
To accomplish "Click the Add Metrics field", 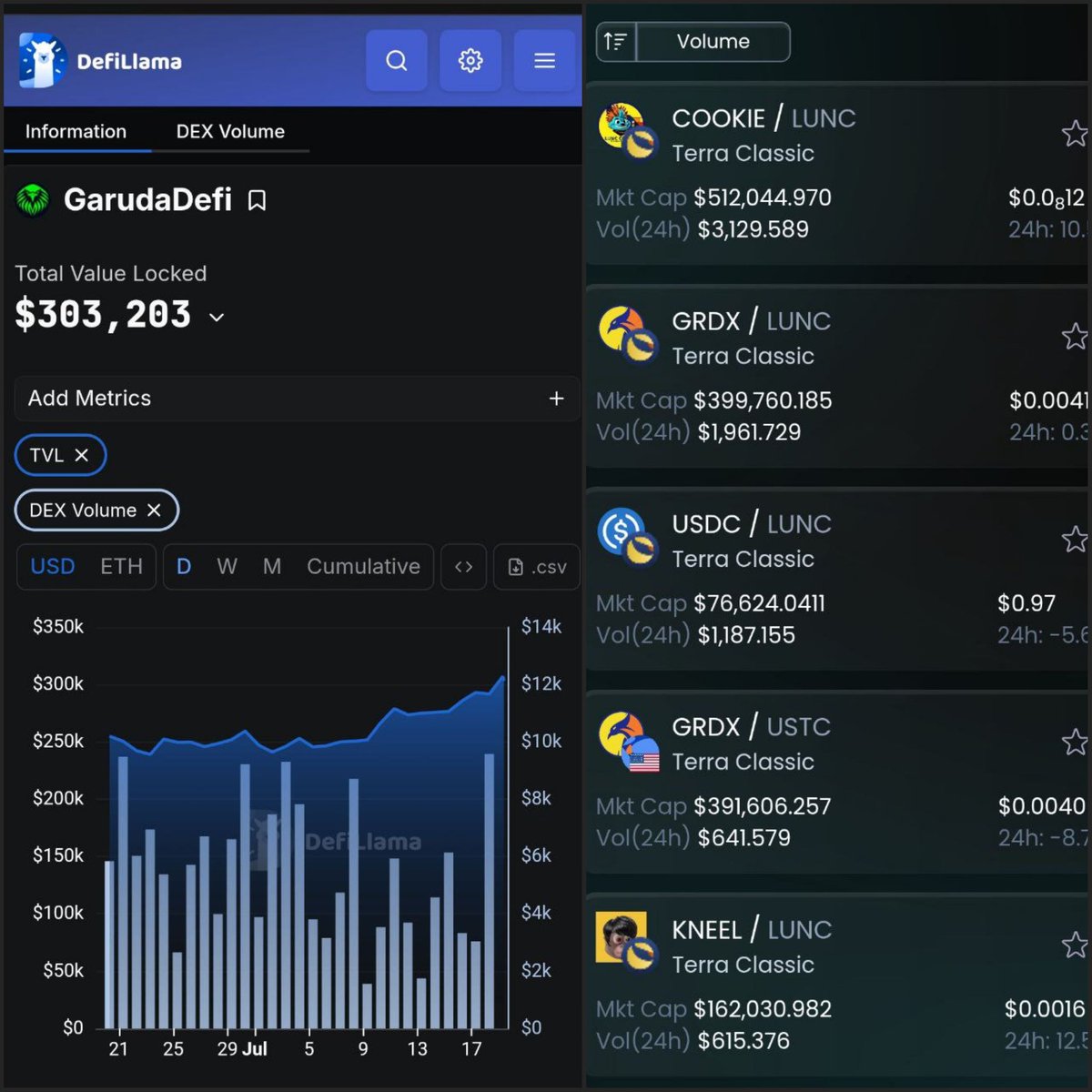I will pos(297,399).
